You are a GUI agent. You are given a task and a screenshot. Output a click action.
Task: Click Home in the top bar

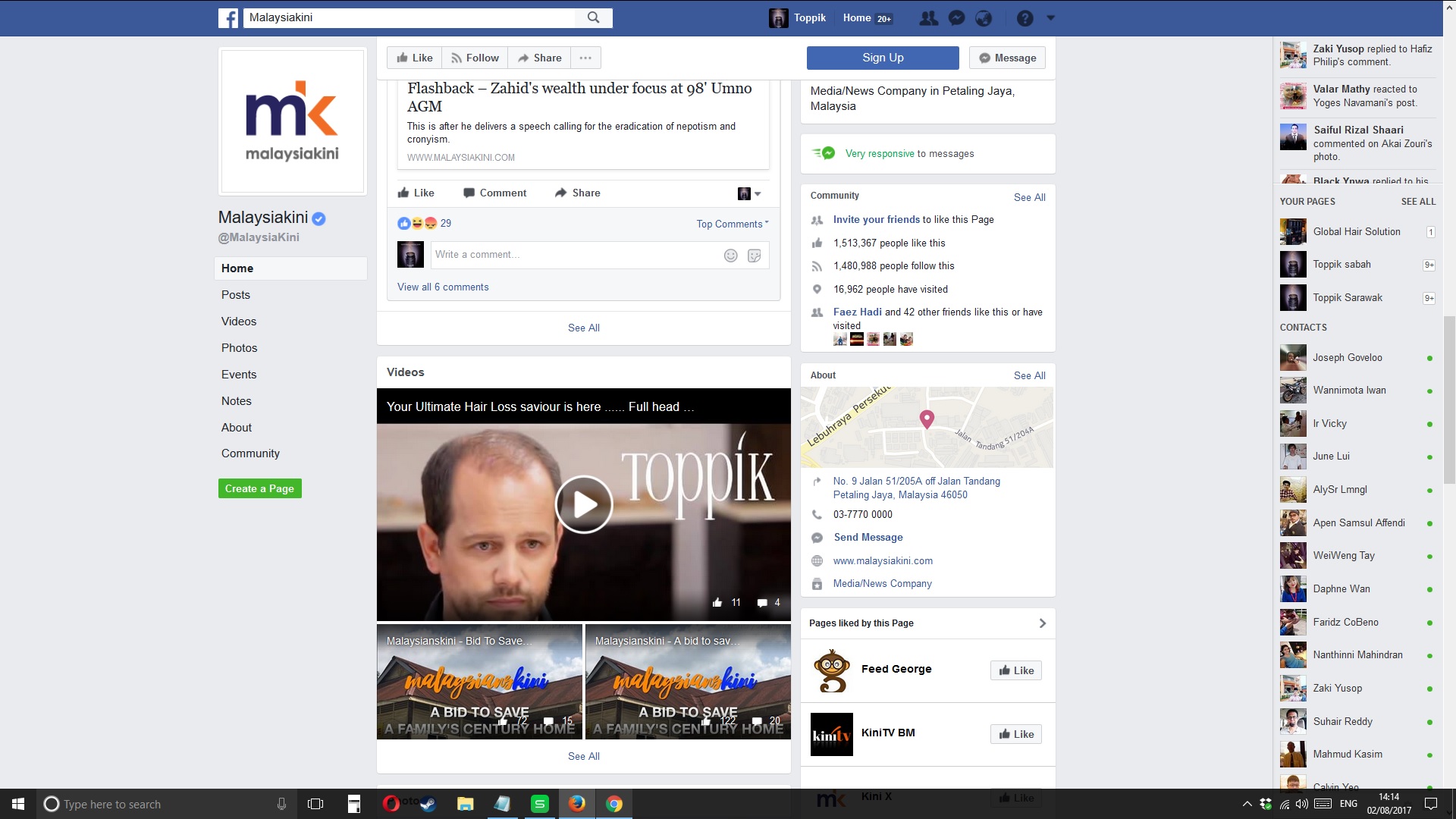(857, 17)
